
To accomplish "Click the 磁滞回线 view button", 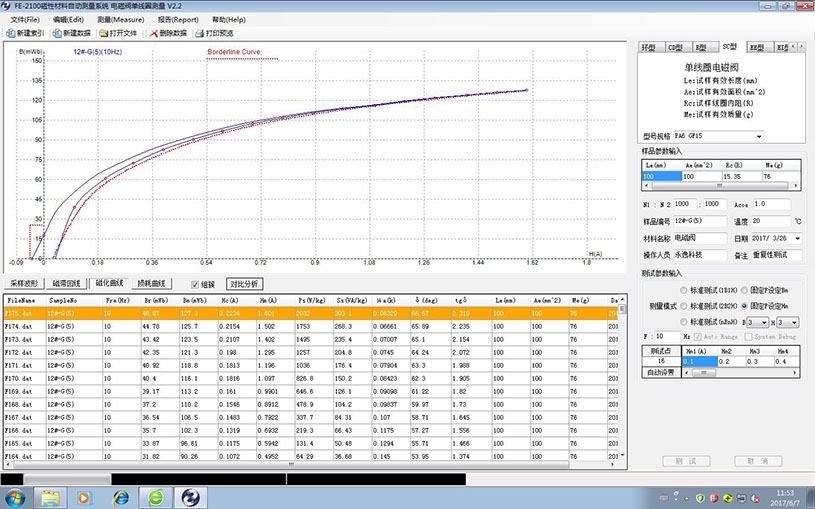I will point(67,284).
